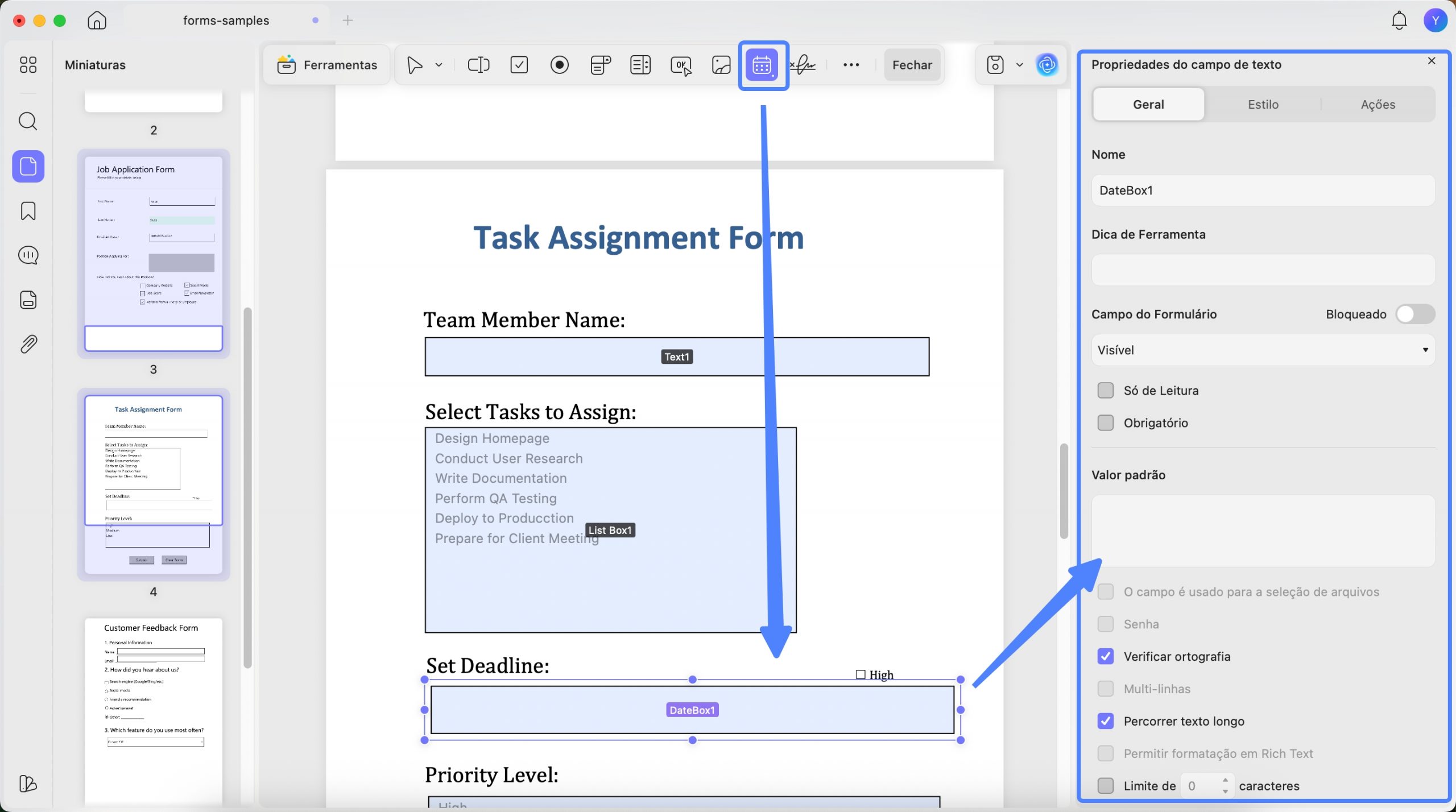Switch to the Geral tab
This screenshot has height=812, width=1456.
tap(1148, 105)
